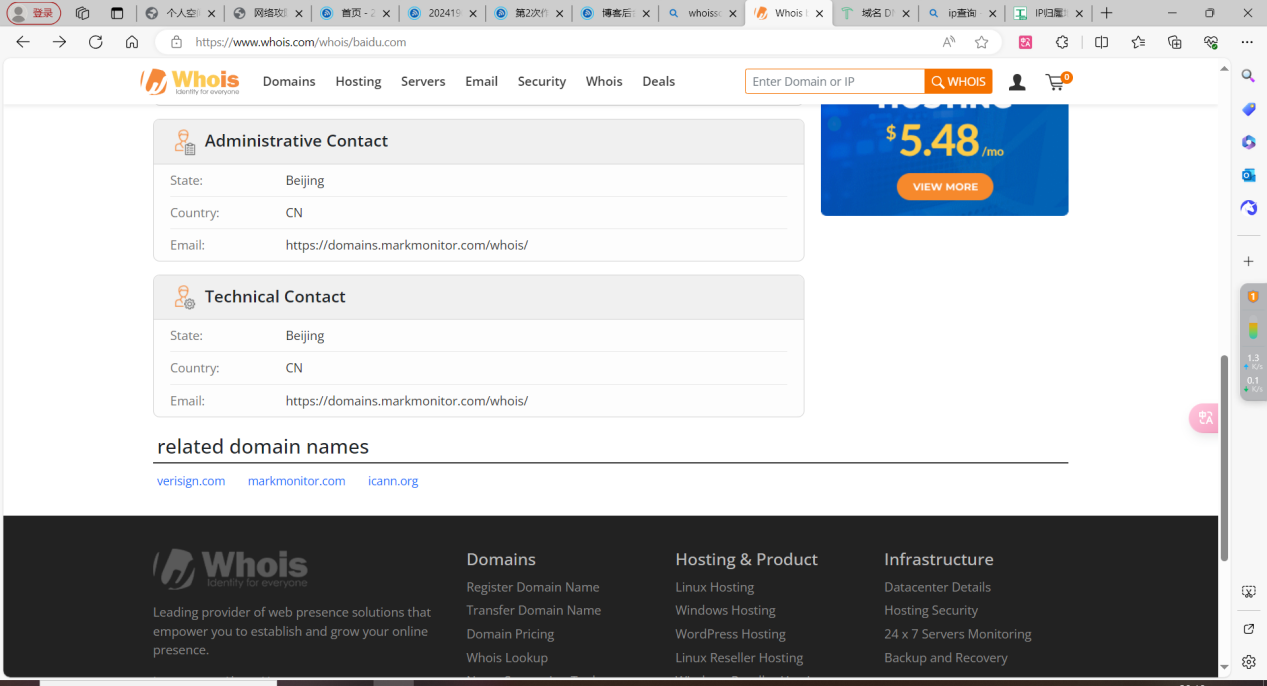The width and height of the screenshot is (1267, 686).
Task: Click the page refresh icon
Action: [96, 42]
